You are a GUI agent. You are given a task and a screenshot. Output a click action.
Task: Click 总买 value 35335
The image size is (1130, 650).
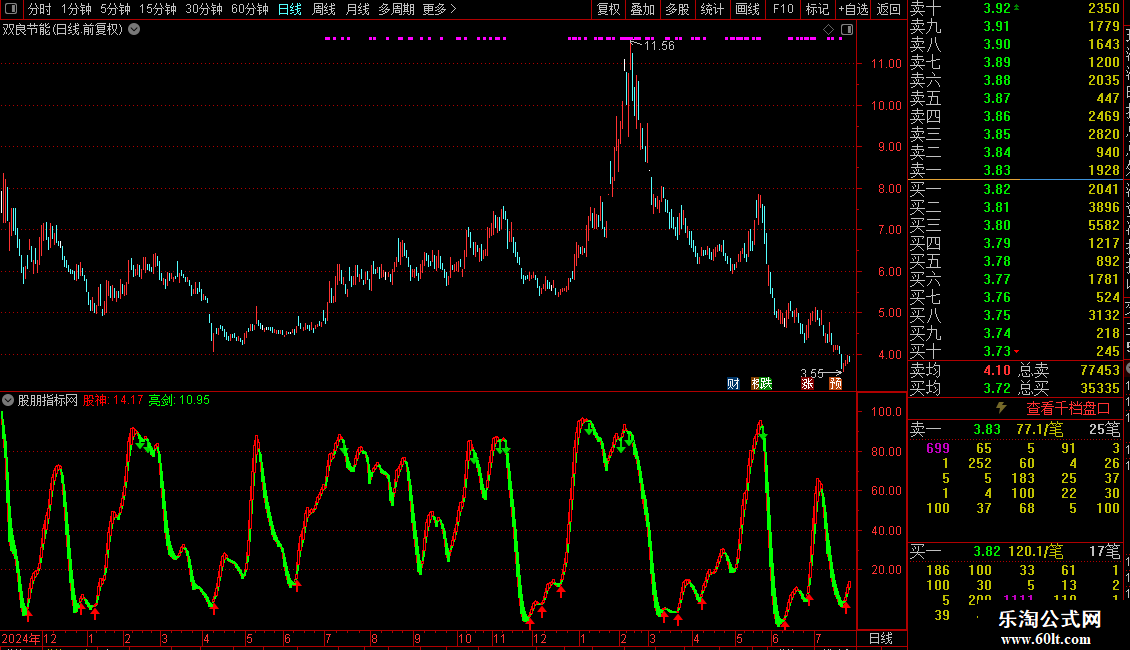tap(1100, 388)
